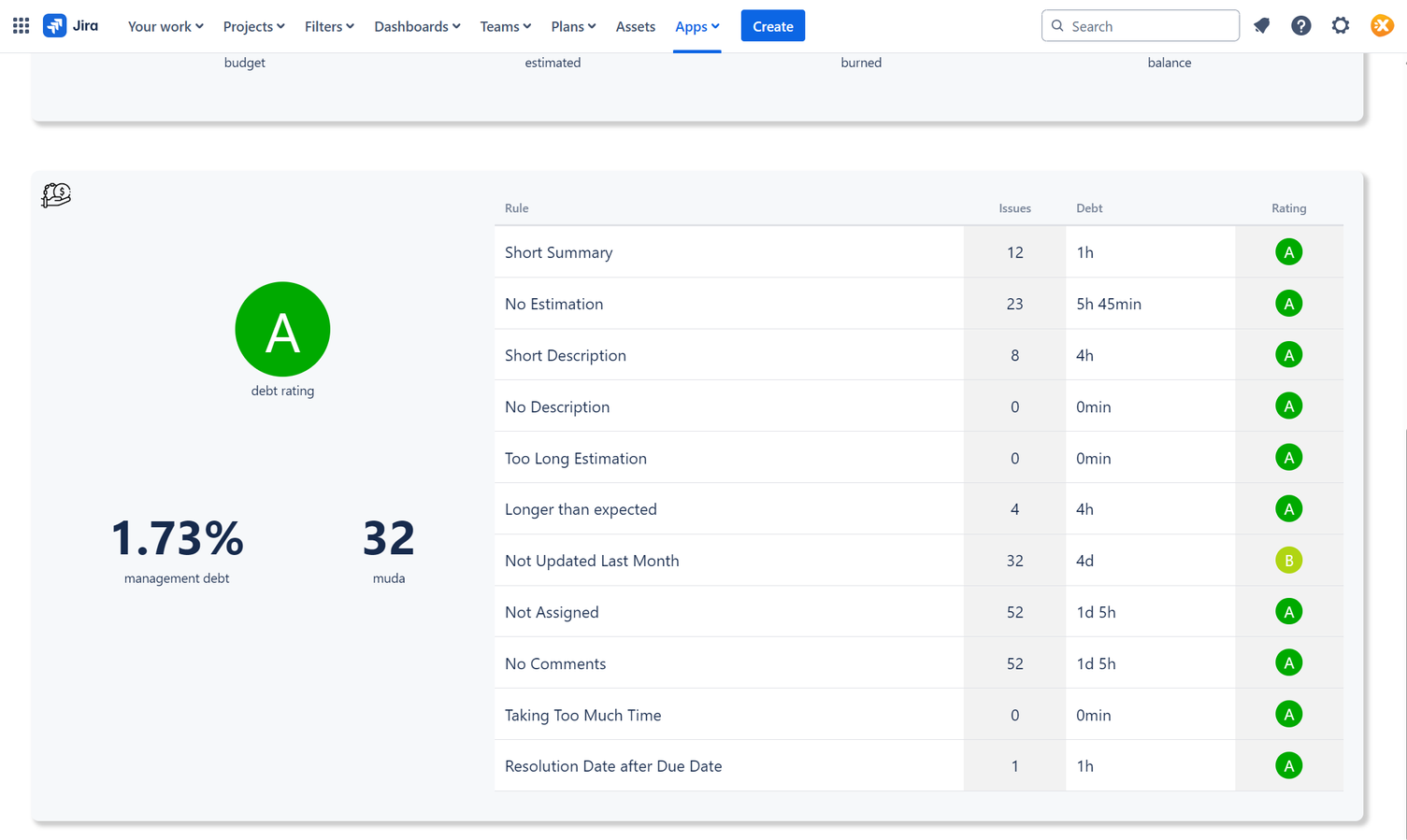Click the Issues column header

[1014, 208]
